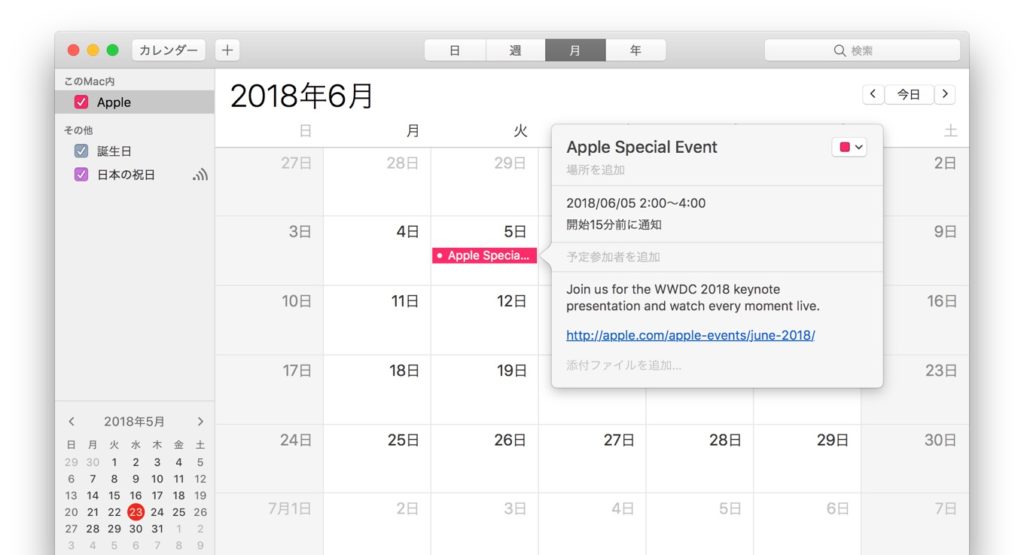Viewport: 1024px width, 555px height.
Task: Click the カレンダー button in toolbar
Action: (x=168, y=50)
